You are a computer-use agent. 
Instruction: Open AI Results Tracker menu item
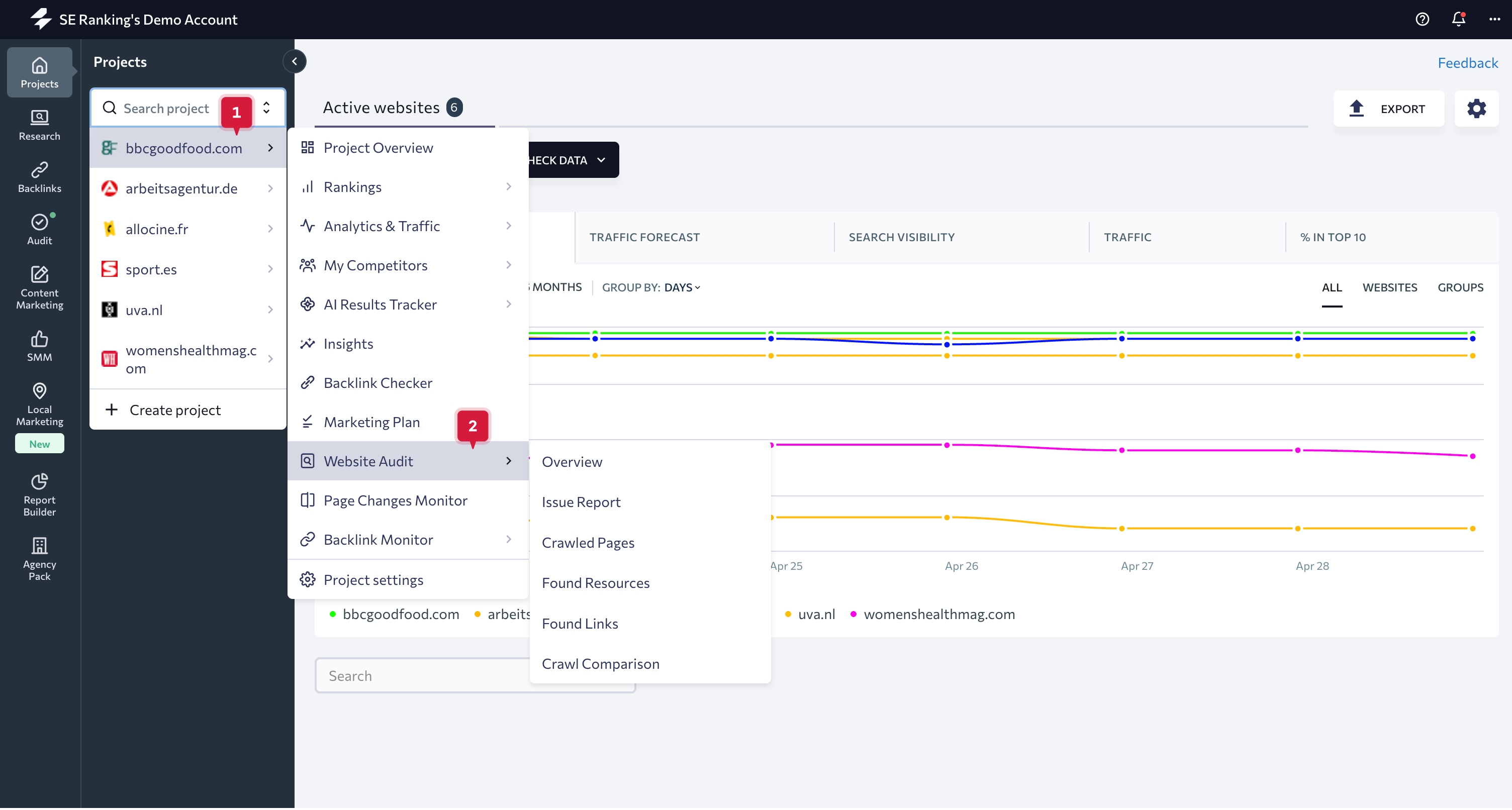click(x=408, y=305)
